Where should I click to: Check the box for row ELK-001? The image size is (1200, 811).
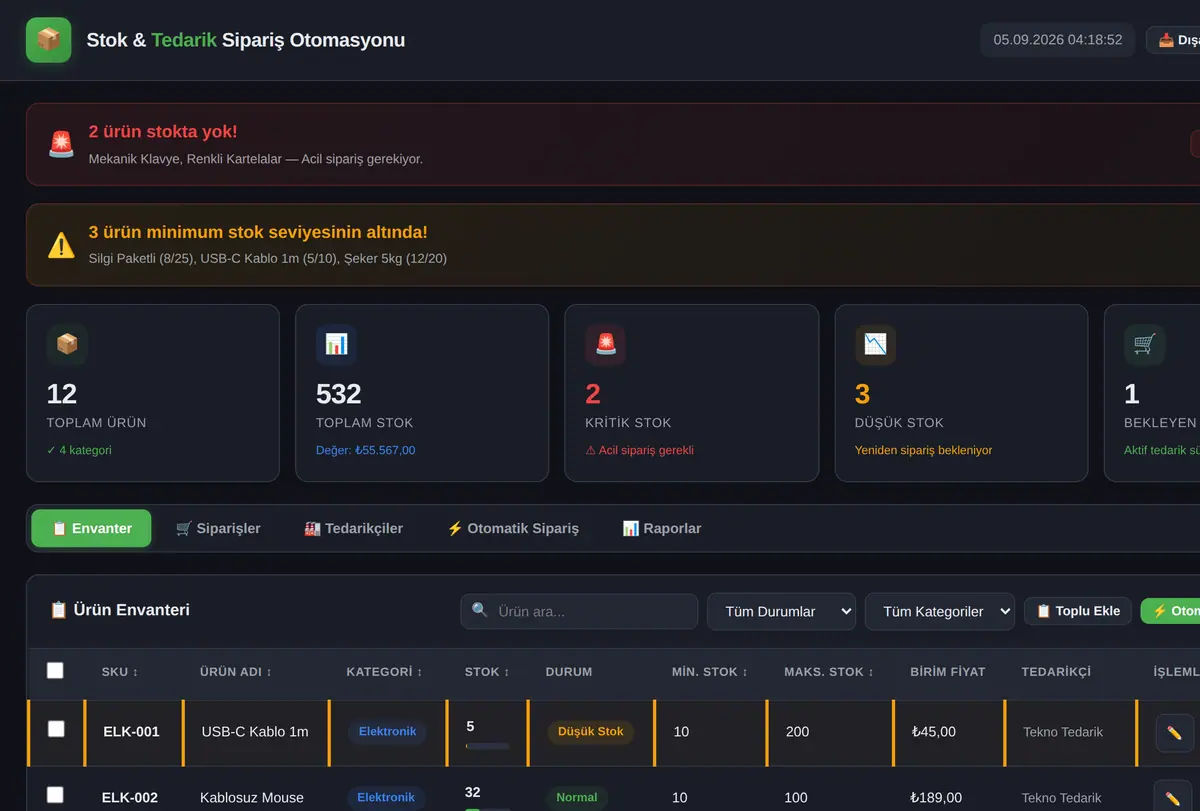click(x=56, y=730)
